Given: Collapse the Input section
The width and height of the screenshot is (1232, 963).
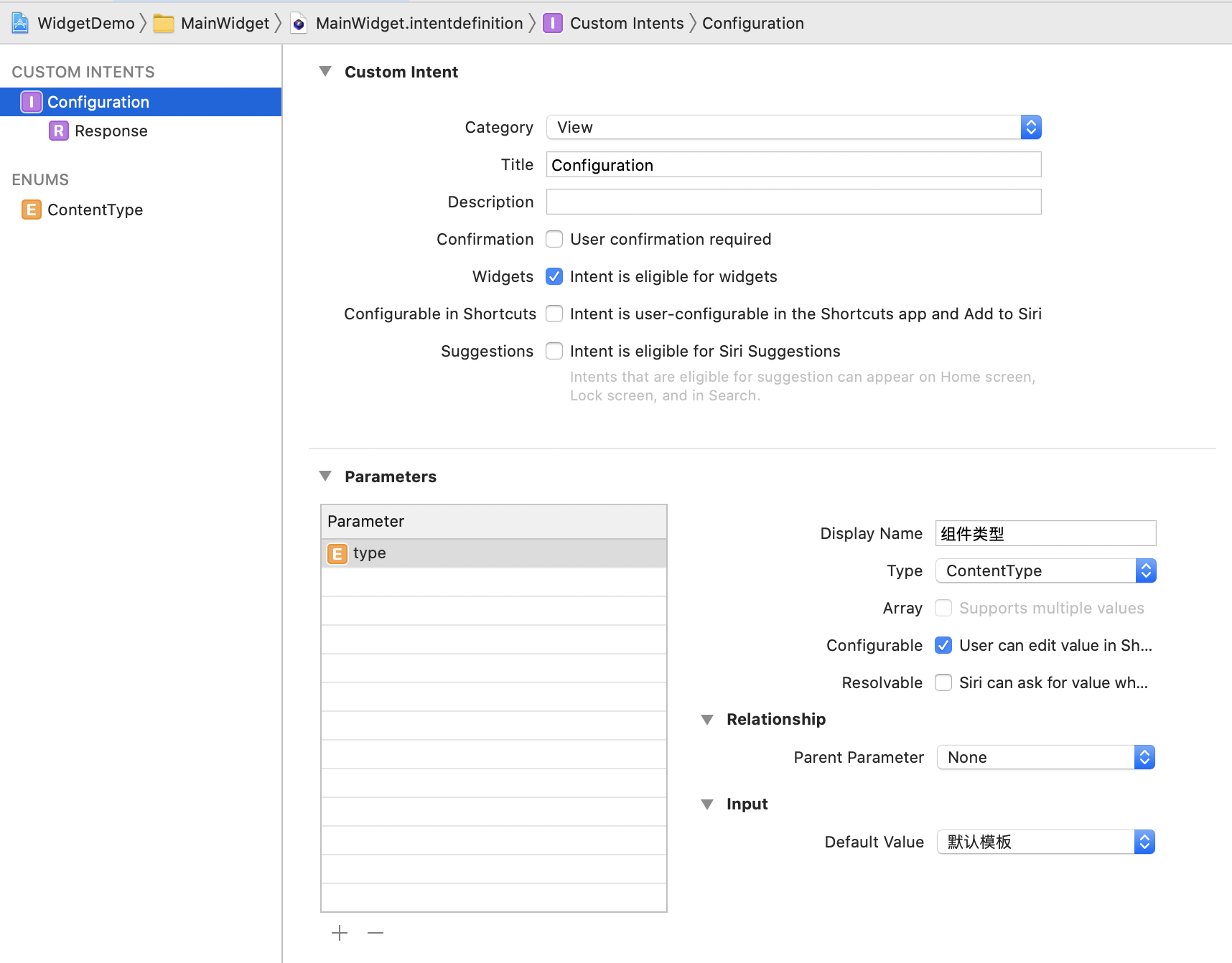Looking at the screenshot, I should pyautogui.click(x=707, y=804).
